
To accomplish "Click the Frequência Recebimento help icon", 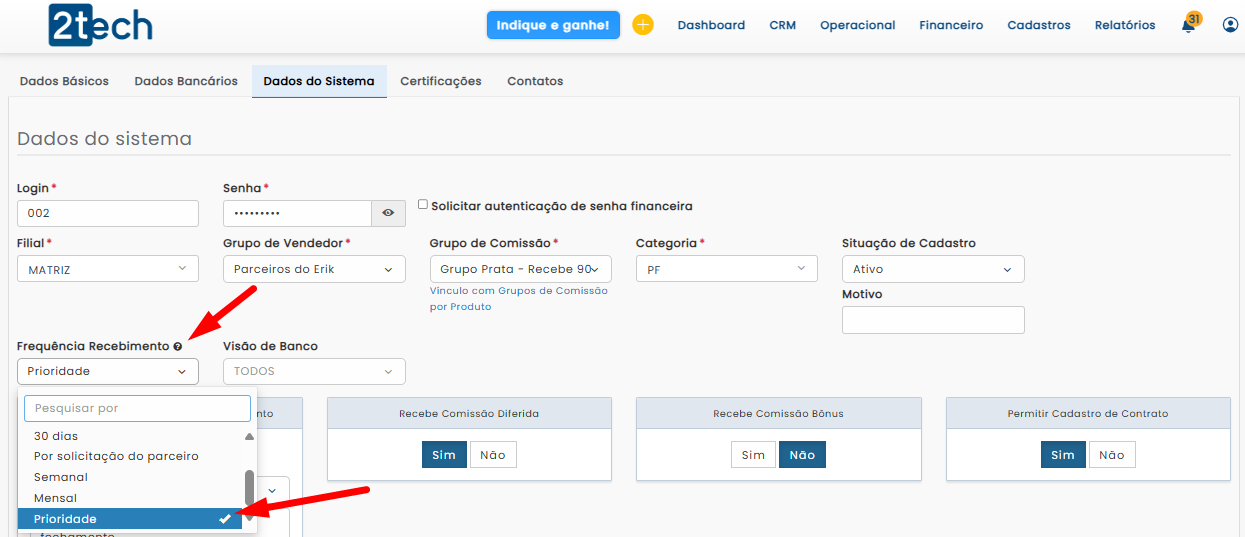I will [x=178, y=347].
